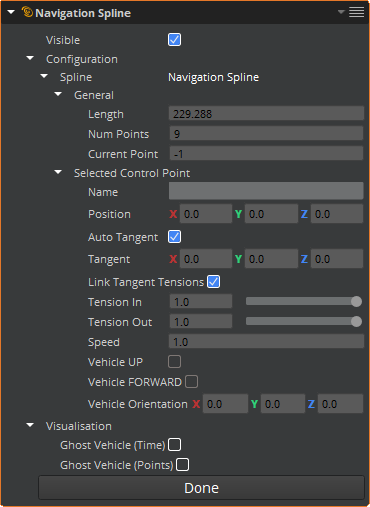Click the Navigation Spline panel title
Screen dimensions: 370x507
[x=83, y=13]
